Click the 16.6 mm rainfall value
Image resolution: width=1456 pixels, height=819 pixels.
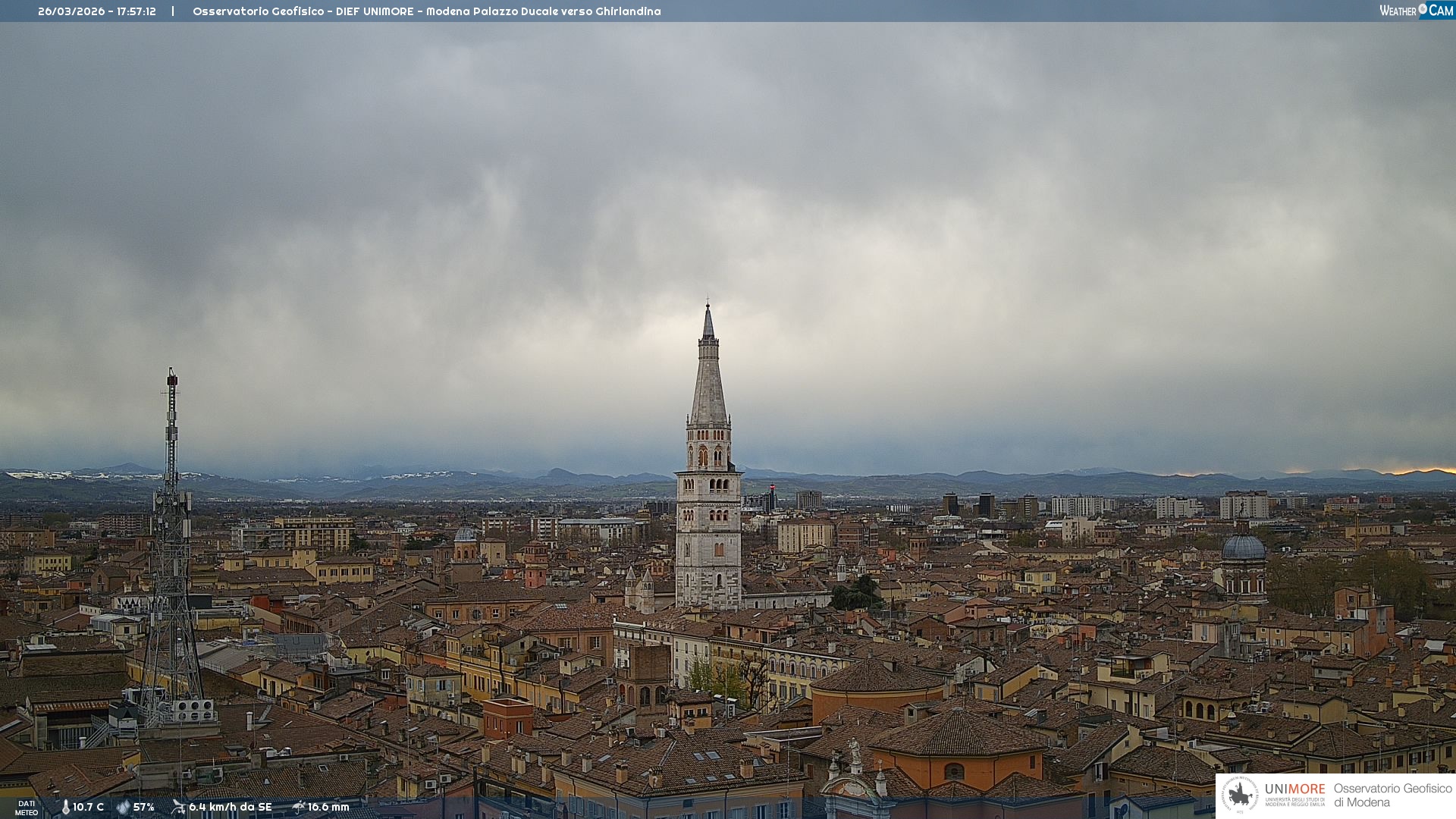328,807
